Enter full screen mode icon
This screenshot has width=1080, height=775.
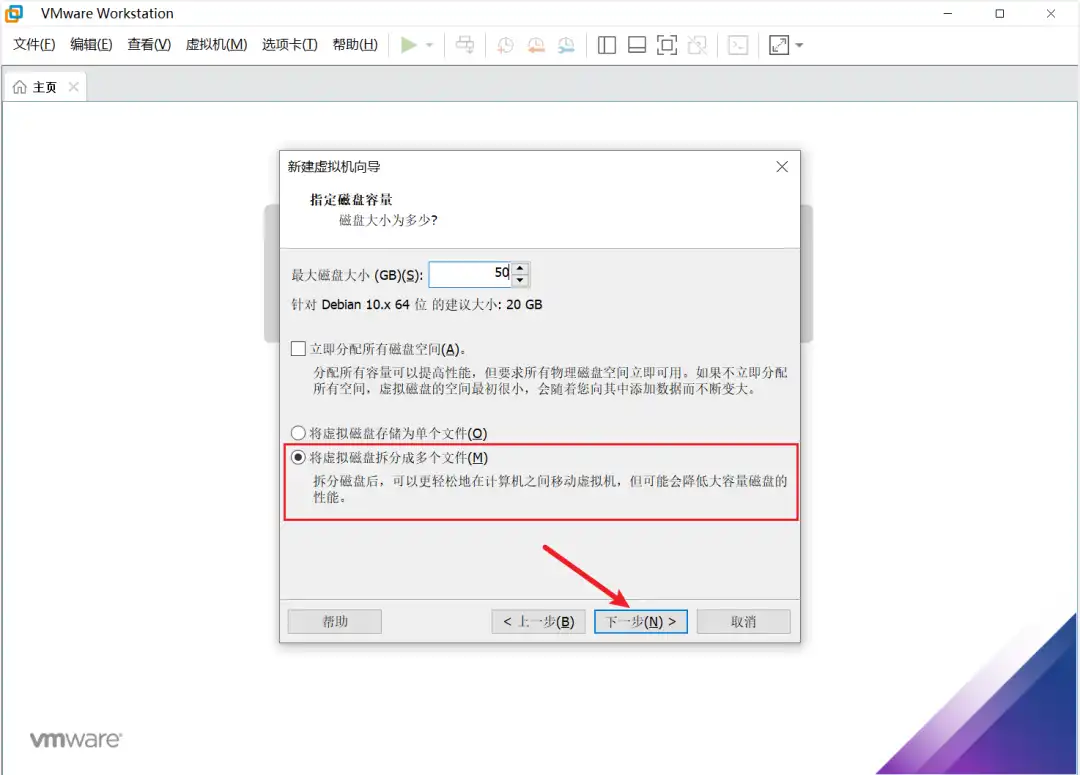pos(667,45)
